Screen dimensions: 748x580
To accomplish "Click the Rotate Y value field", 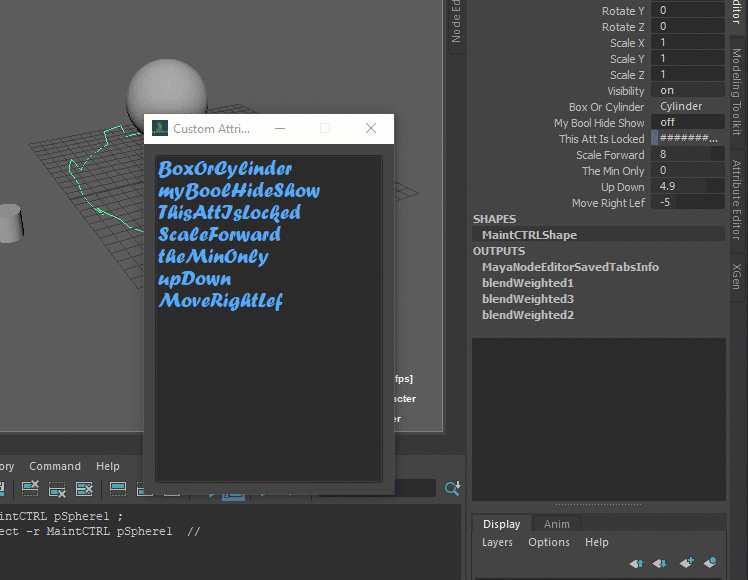I will coord(688,10).
